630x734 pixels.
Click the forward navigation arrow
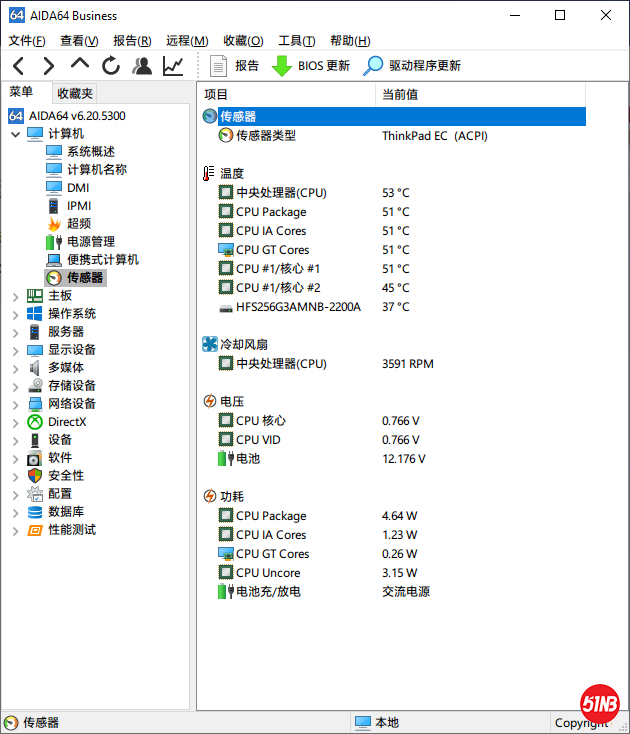coord(48,66)
